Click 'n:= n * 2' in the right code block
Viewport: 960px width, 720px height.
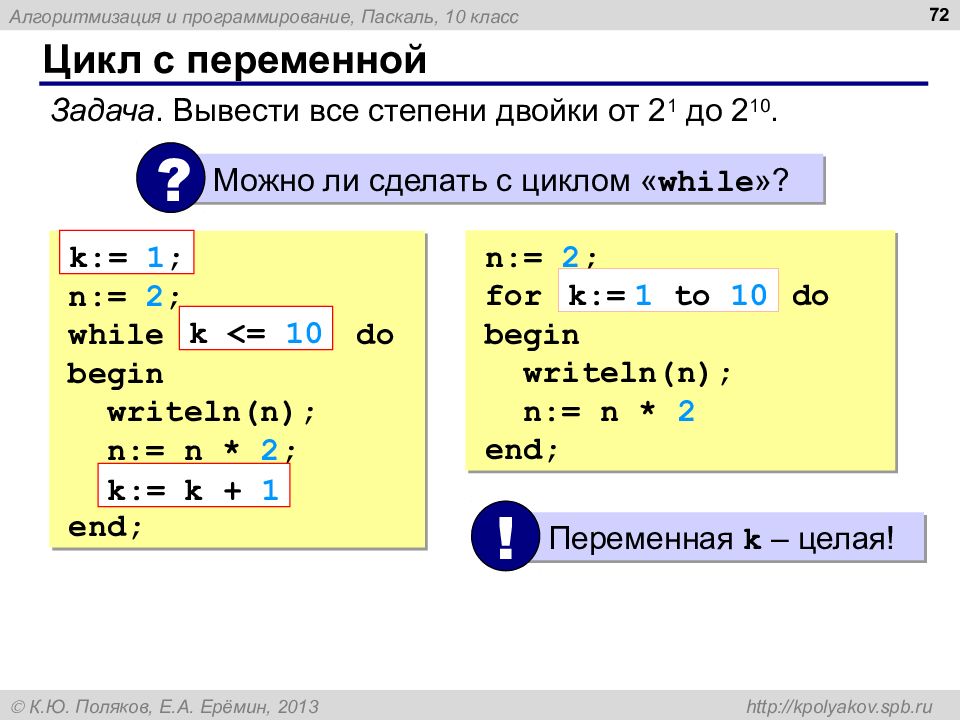[609, 411]
